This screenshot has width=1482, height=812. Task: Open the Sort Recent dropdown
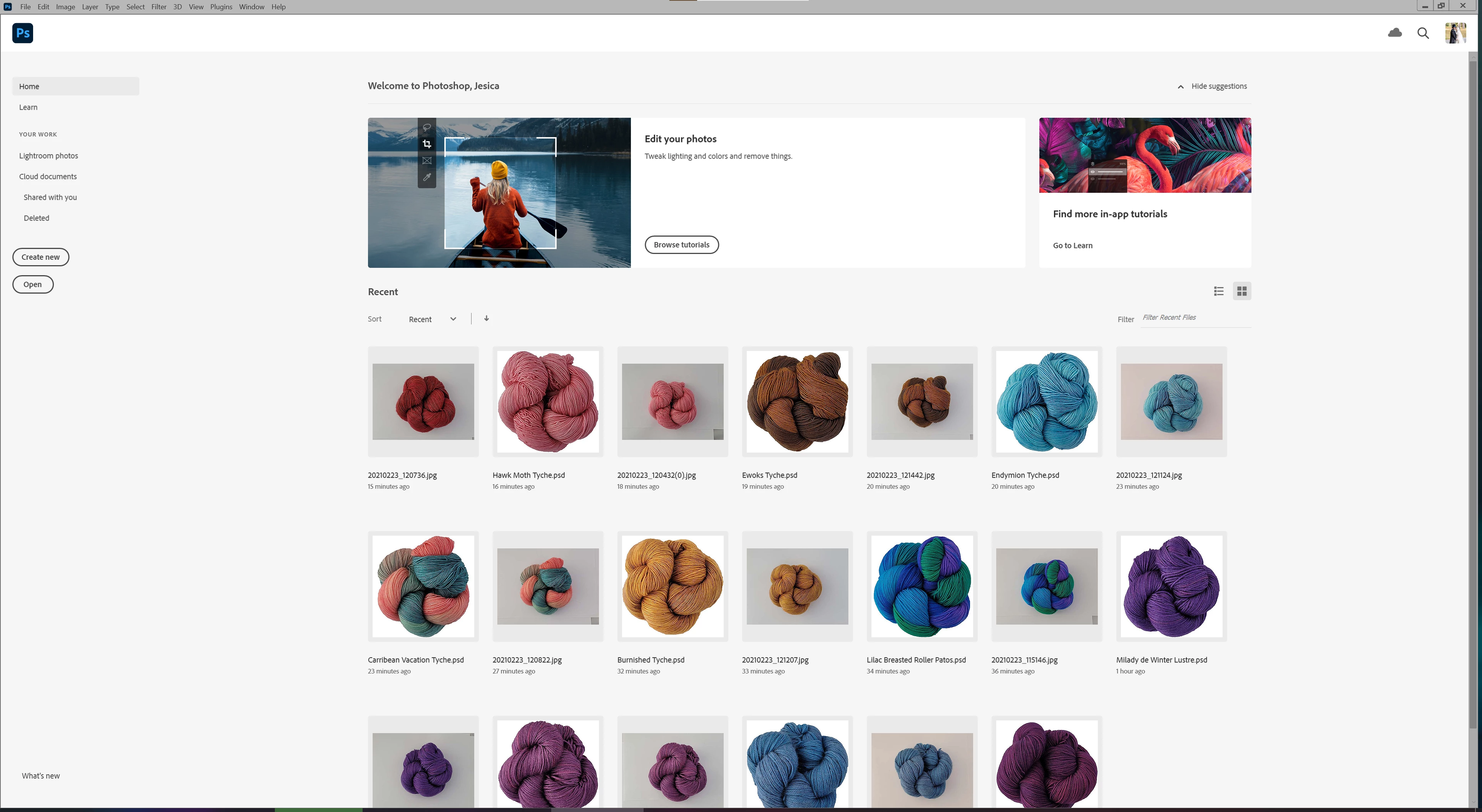(432, 319)
